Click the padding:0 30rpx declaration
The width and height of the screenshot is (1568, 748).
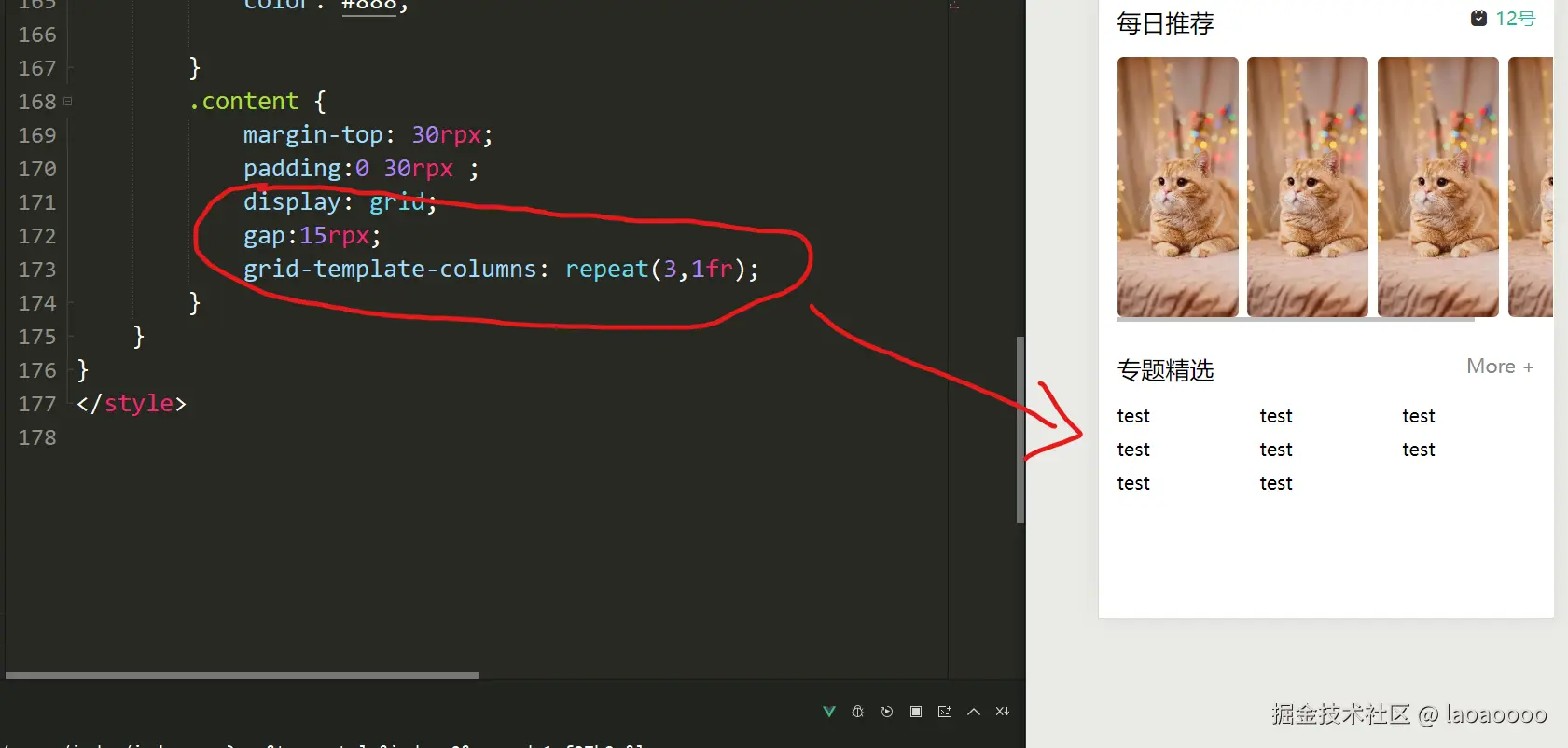click(x=360, y=169)
